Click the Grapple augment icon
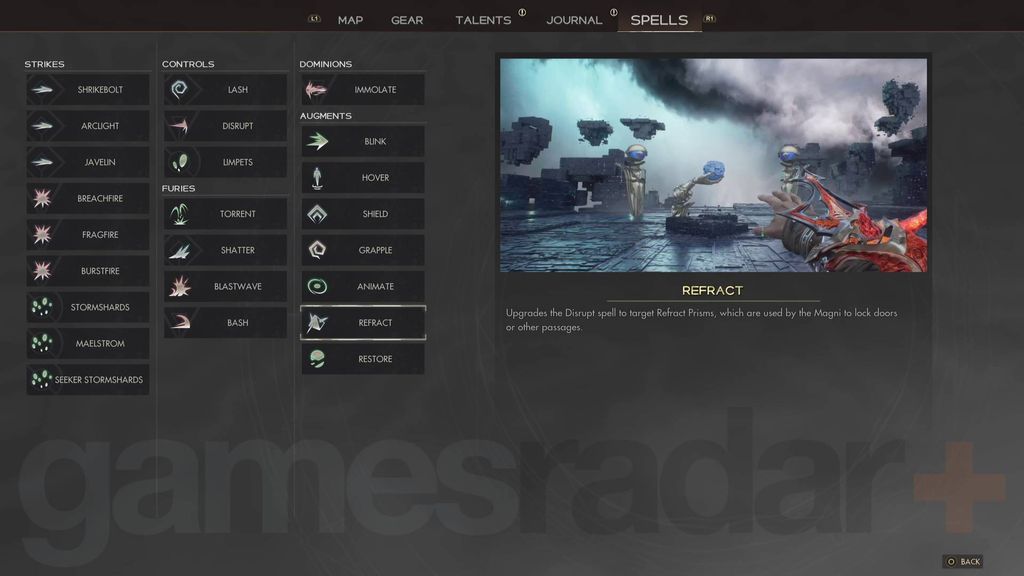The image size is (1024, 576). (x=317, y=249)
